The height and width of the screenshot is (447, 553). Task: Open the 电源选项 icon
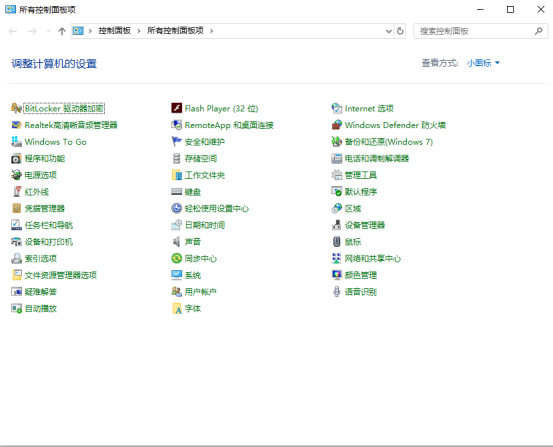point(16,175)
